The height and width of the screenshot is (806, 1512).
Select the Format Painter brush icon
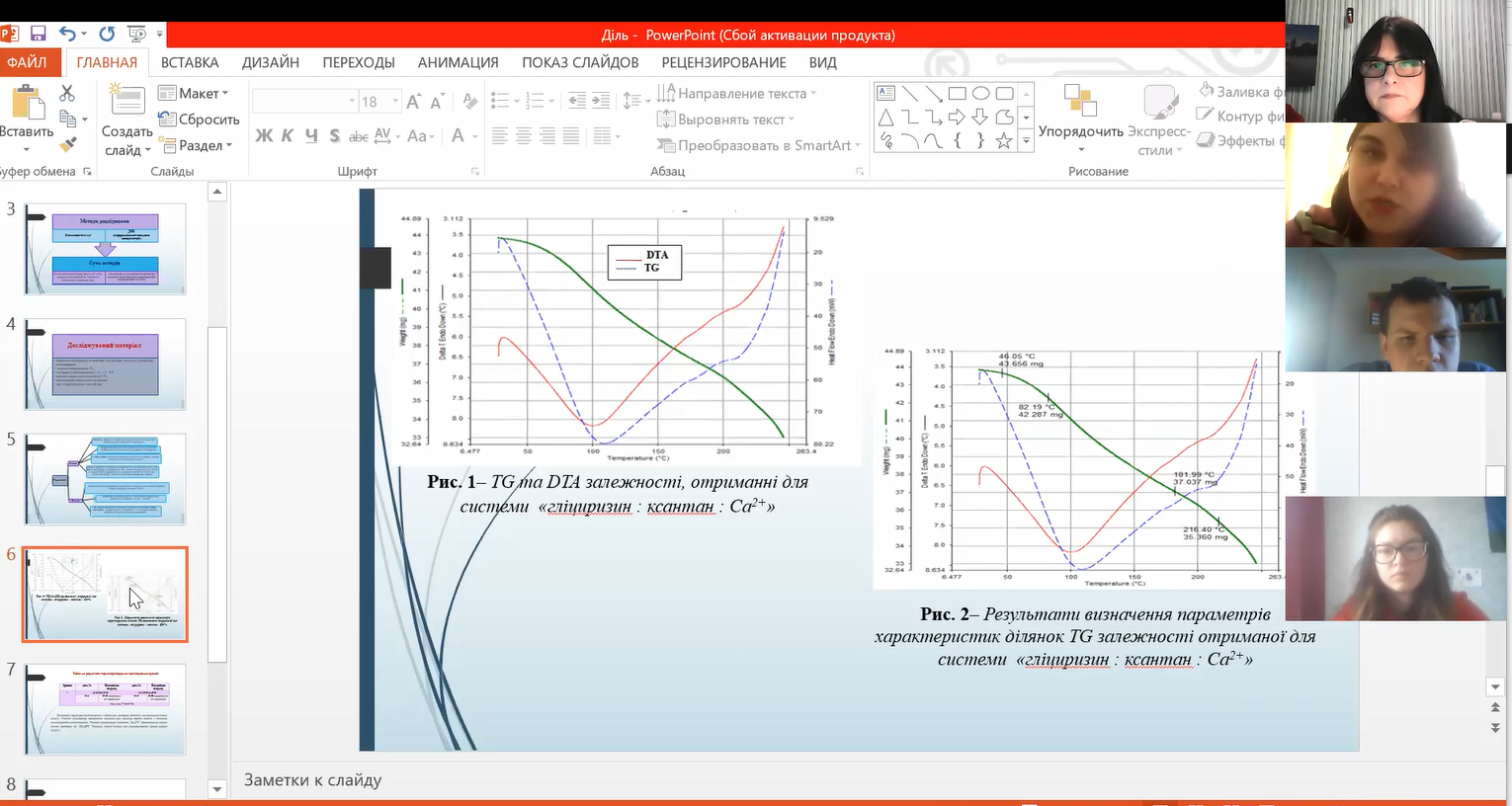(67, 145)
